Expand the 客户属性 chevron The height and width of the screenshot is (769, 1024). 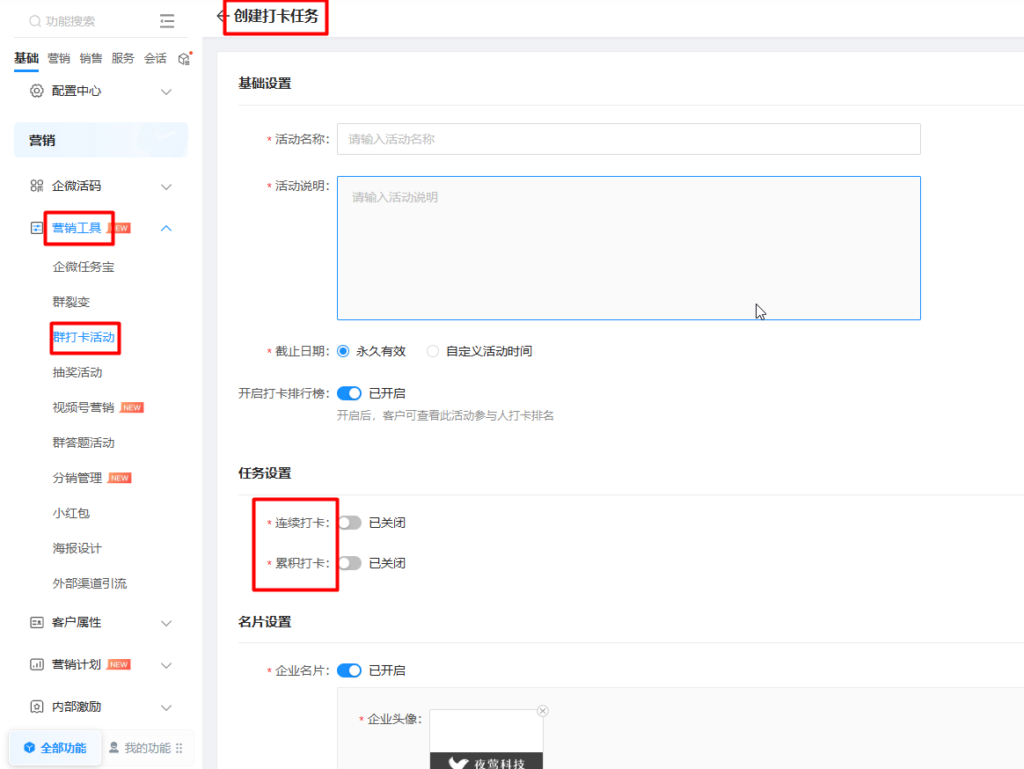point(167,623)
